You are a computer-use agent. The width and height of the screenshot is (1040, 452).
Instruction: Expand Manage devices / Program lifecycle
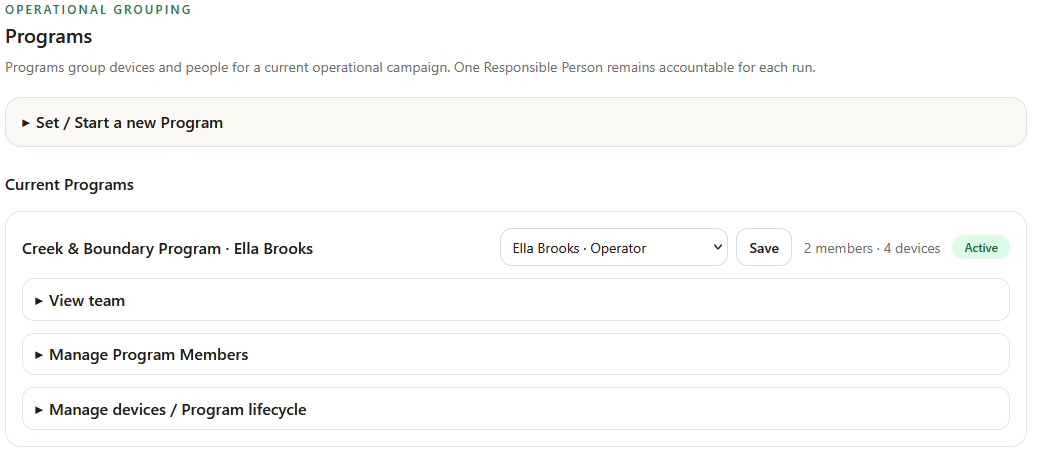point(515,409)
